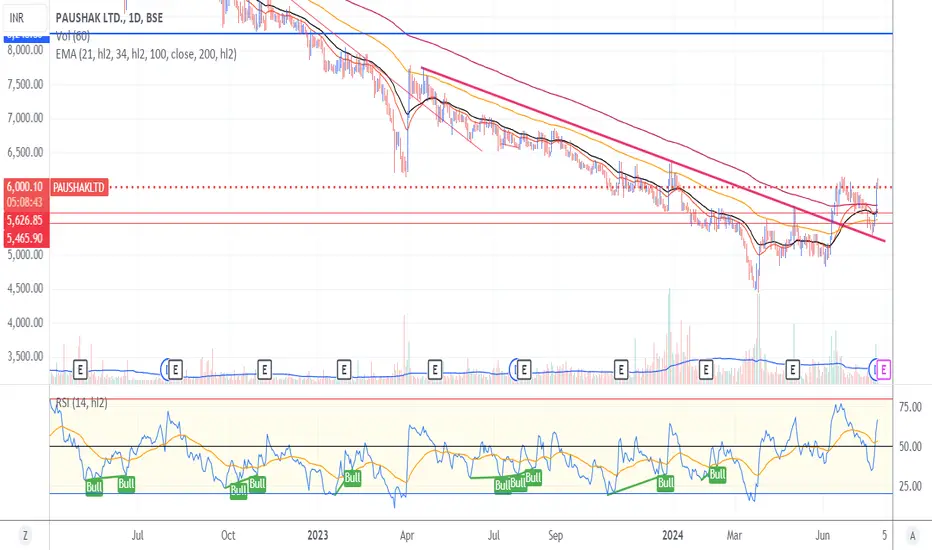Click the 4,500.00 price axis label
This screenshot has height=550, width=932.
(x=25, y=288)
